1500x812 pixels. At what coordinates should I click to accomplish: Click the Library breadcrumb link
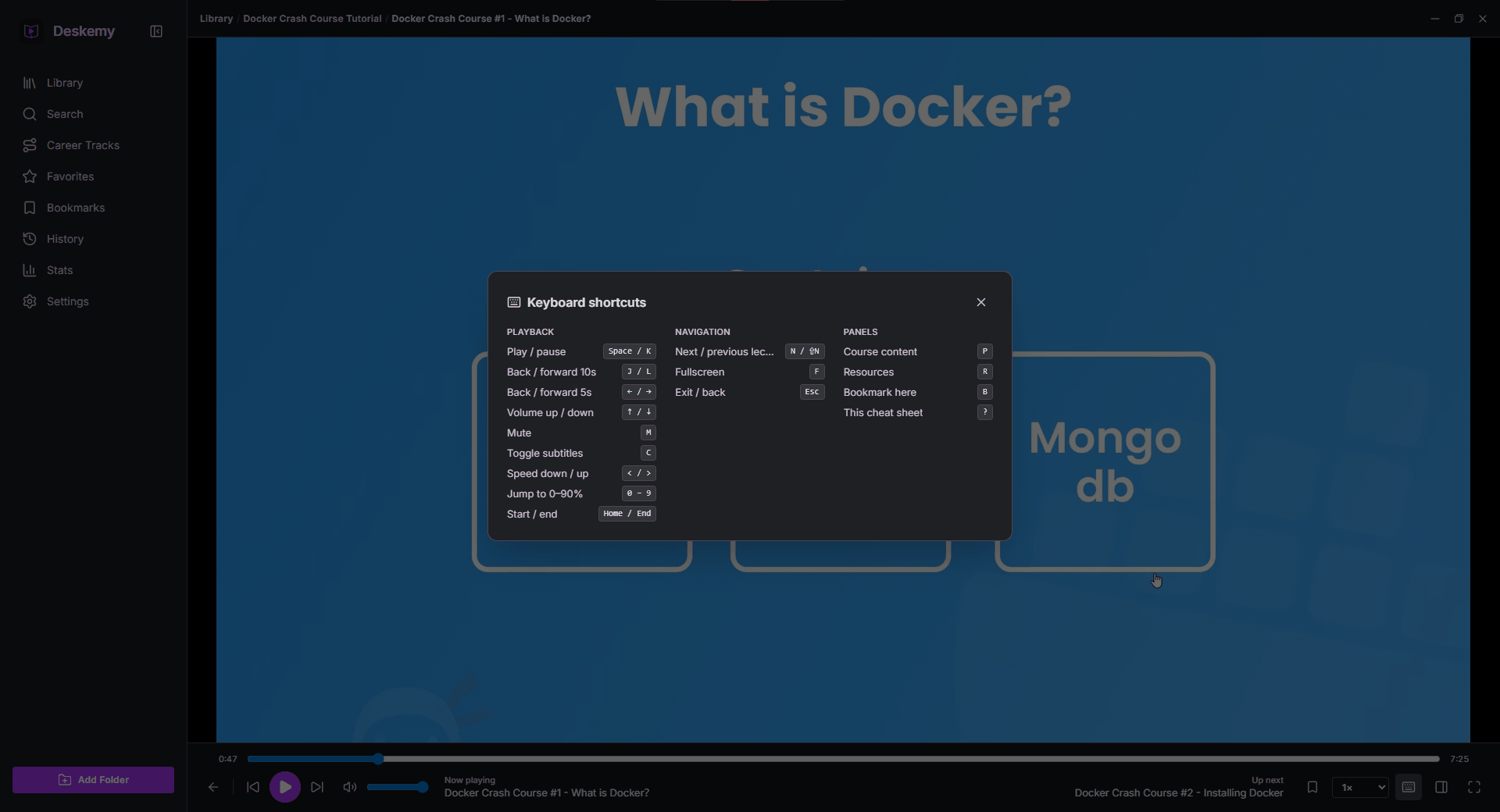coord(216,19)
